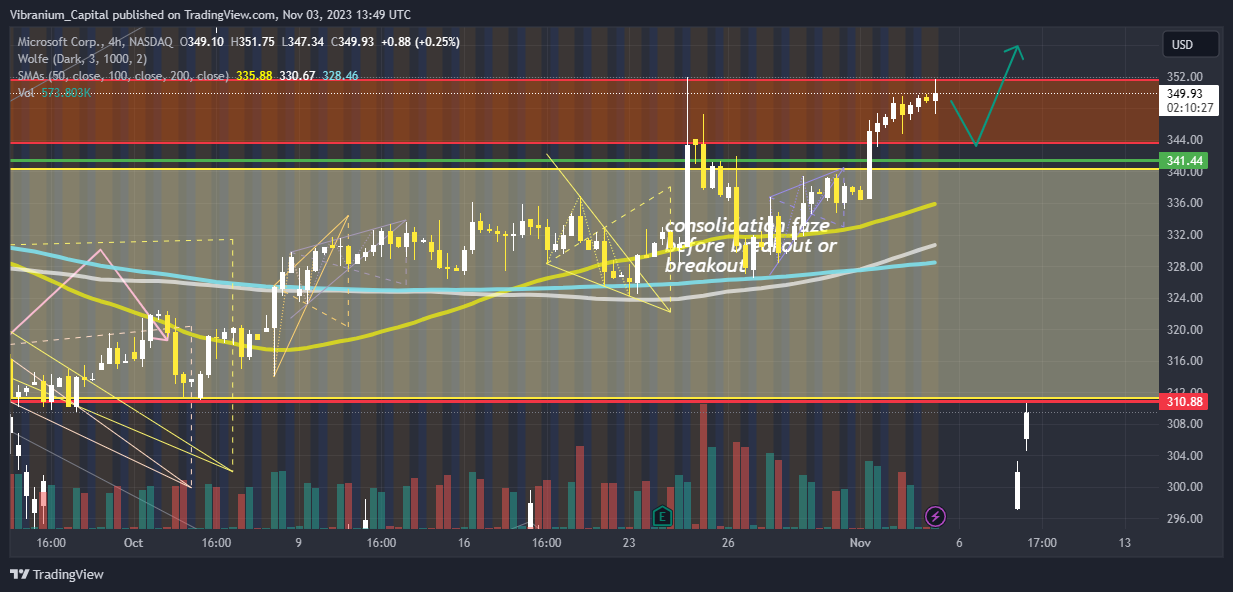The image size is (1233, 592).
Task: Click the open value O349.10
Action: pos(202,41)
